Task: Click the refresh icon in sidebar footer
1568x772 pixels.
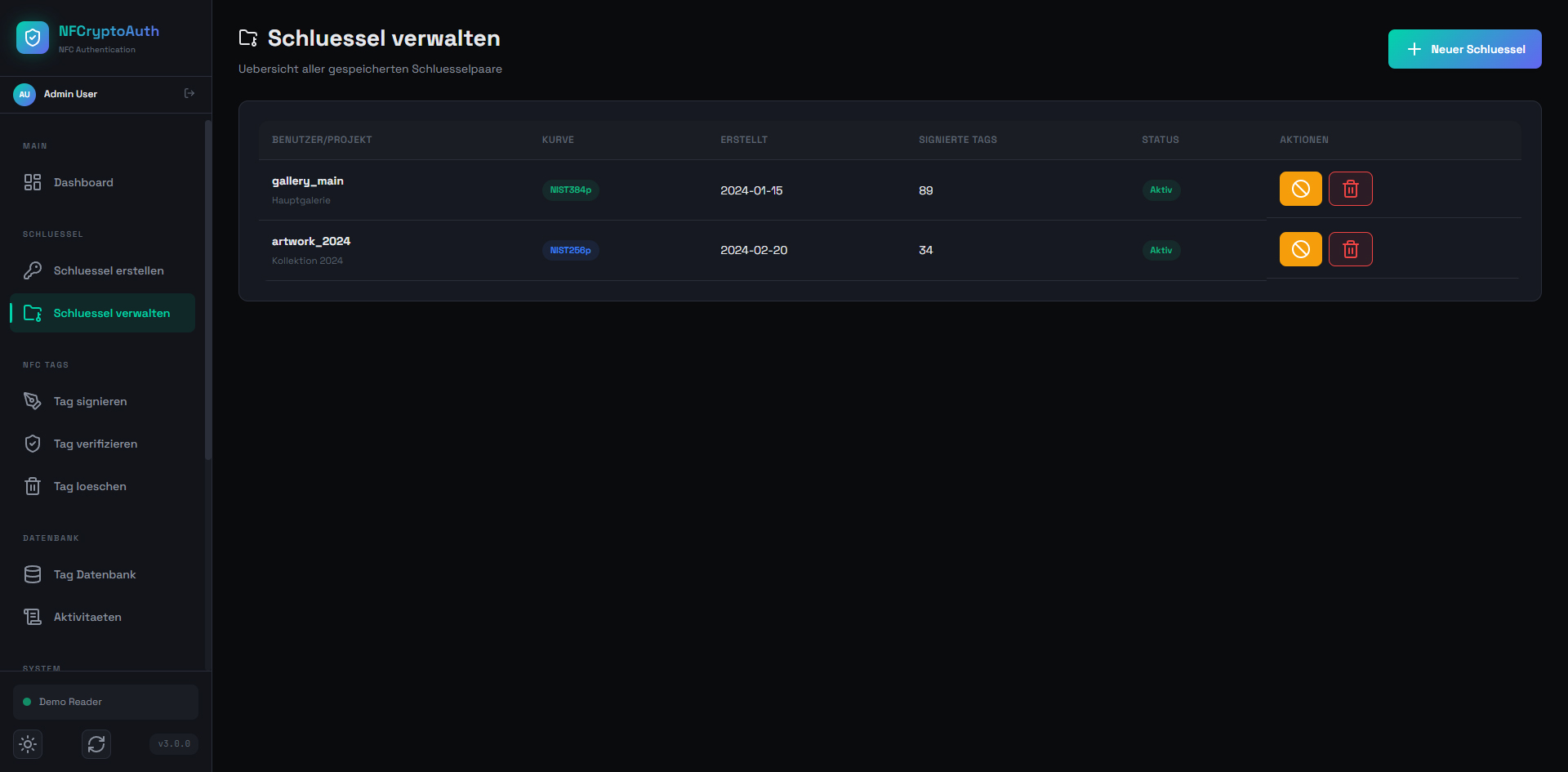Action: click(x=96, y=744)
